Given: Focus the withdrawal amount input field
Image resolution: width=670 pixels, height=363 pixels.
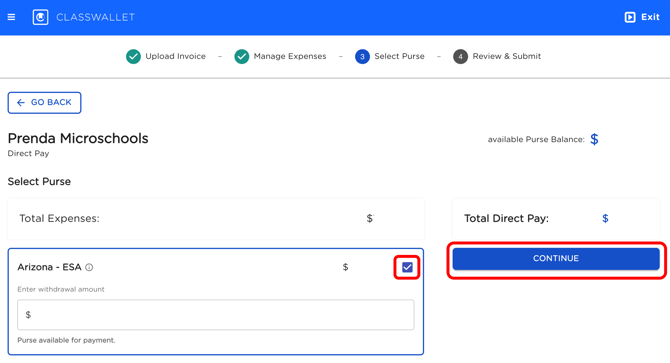Looking at the screenshot, I should (216, 315).
